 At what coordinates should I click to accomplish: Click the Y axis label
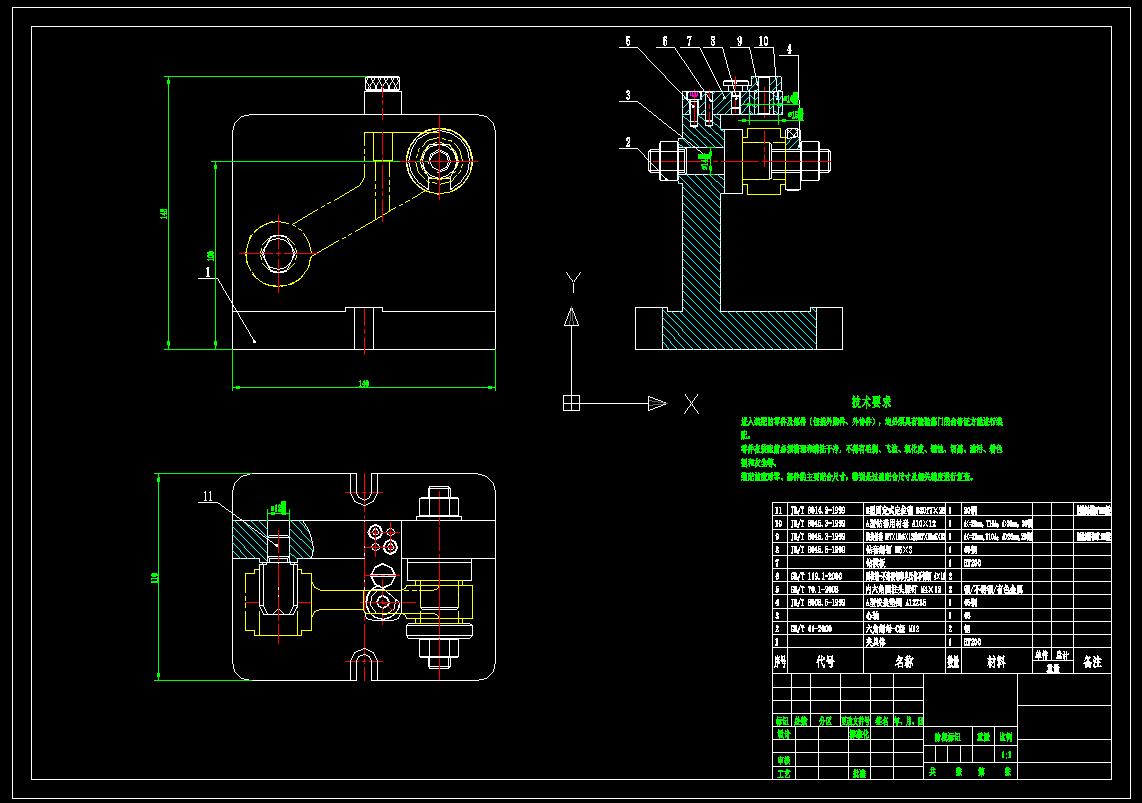(573, 282)
